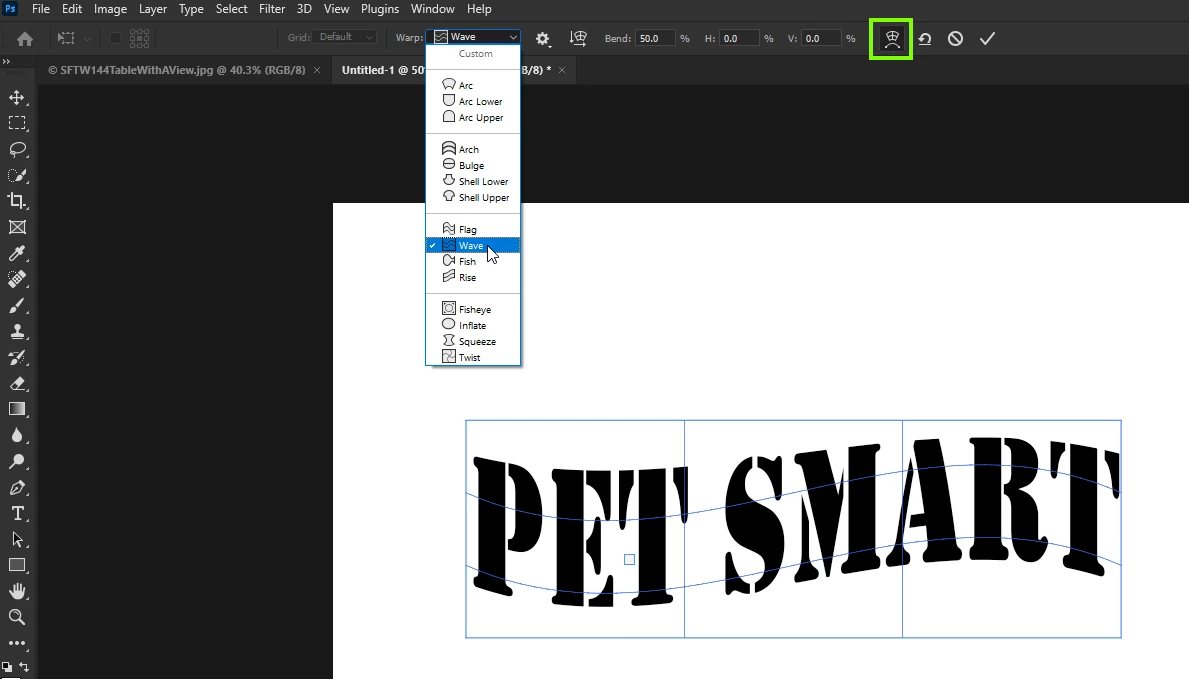Select the Path Selection tool
This screenshot has width=1189, height=679.
click(17, 539)
